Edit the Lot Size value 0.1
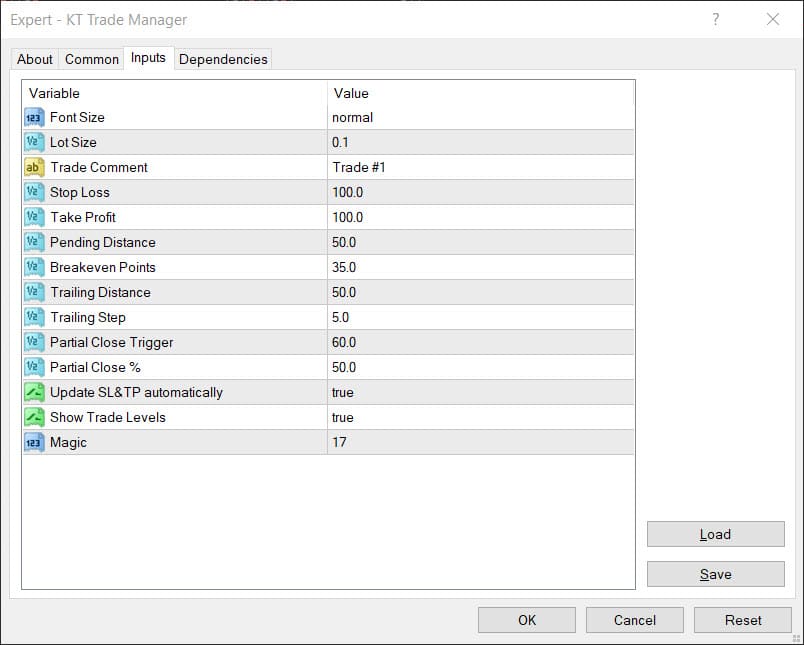Screen dimensions: 804x645 480,142
